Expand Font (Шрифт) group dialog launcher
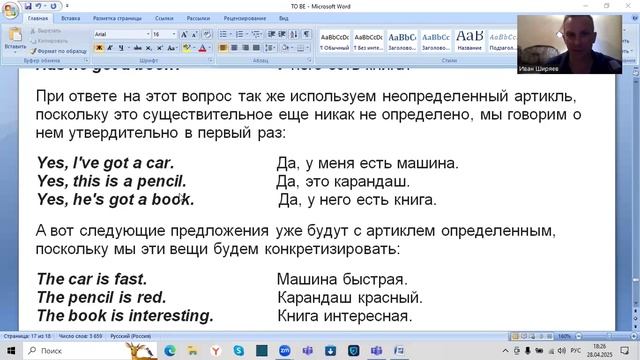640x360 pixels. [x=211, y=60]
